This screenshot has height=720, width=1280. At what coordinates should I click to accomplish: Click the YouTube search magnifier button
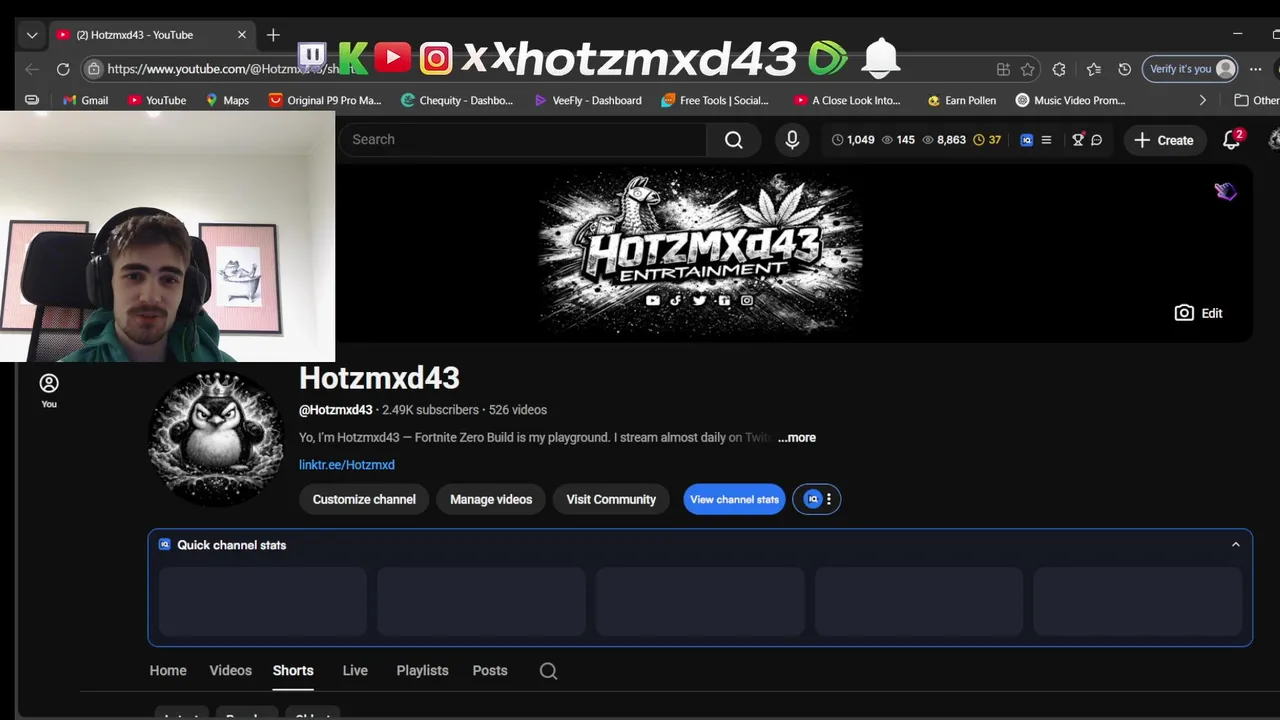click(x=734, y=140)
